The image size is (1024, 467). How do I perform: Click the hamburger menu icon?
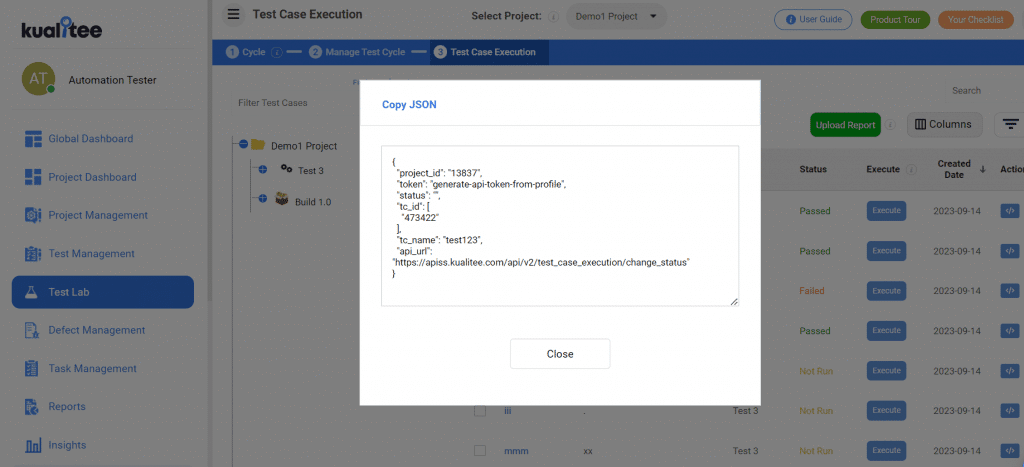pos(233,15)
